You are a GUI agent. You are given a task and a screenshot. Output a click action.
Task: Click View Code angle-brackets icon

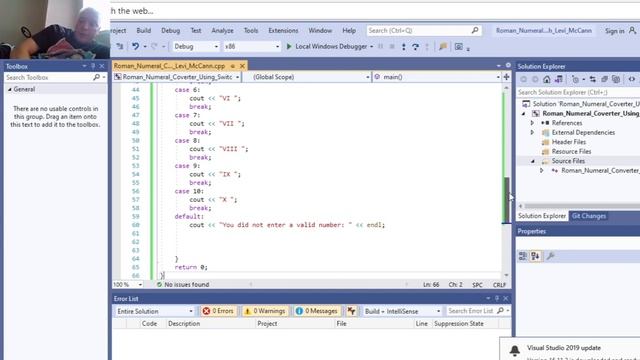[x=632, y=79]
